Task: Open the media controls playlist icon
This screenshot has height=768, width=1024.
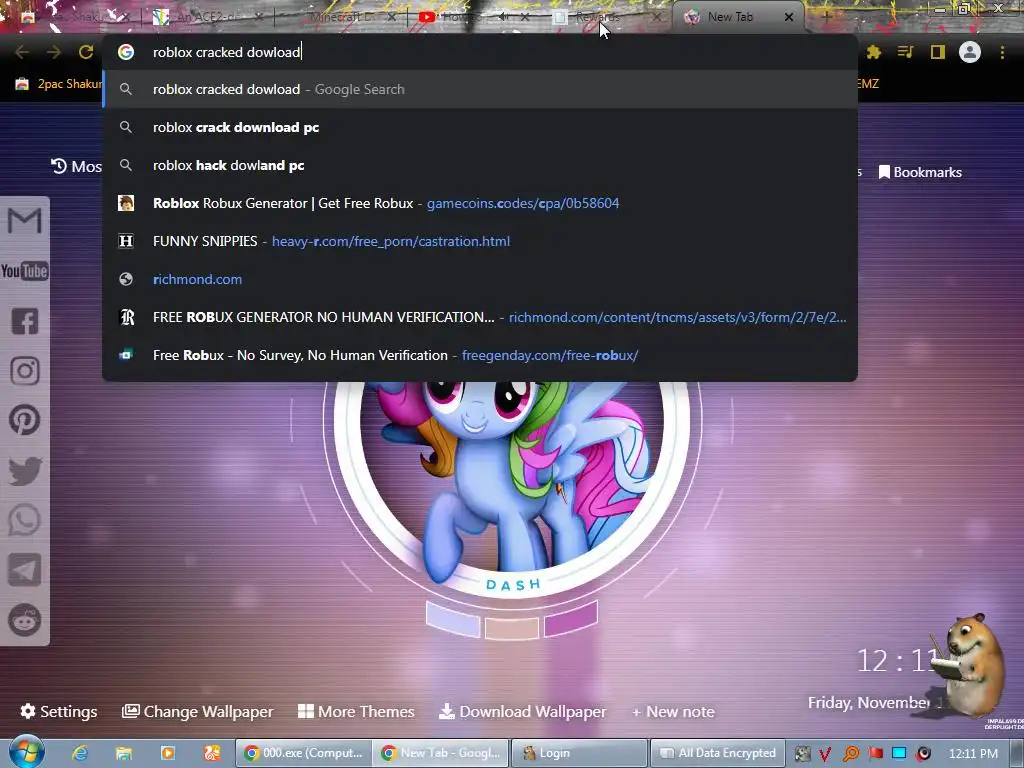Action: pyautogui.click(x=905, y=52)
